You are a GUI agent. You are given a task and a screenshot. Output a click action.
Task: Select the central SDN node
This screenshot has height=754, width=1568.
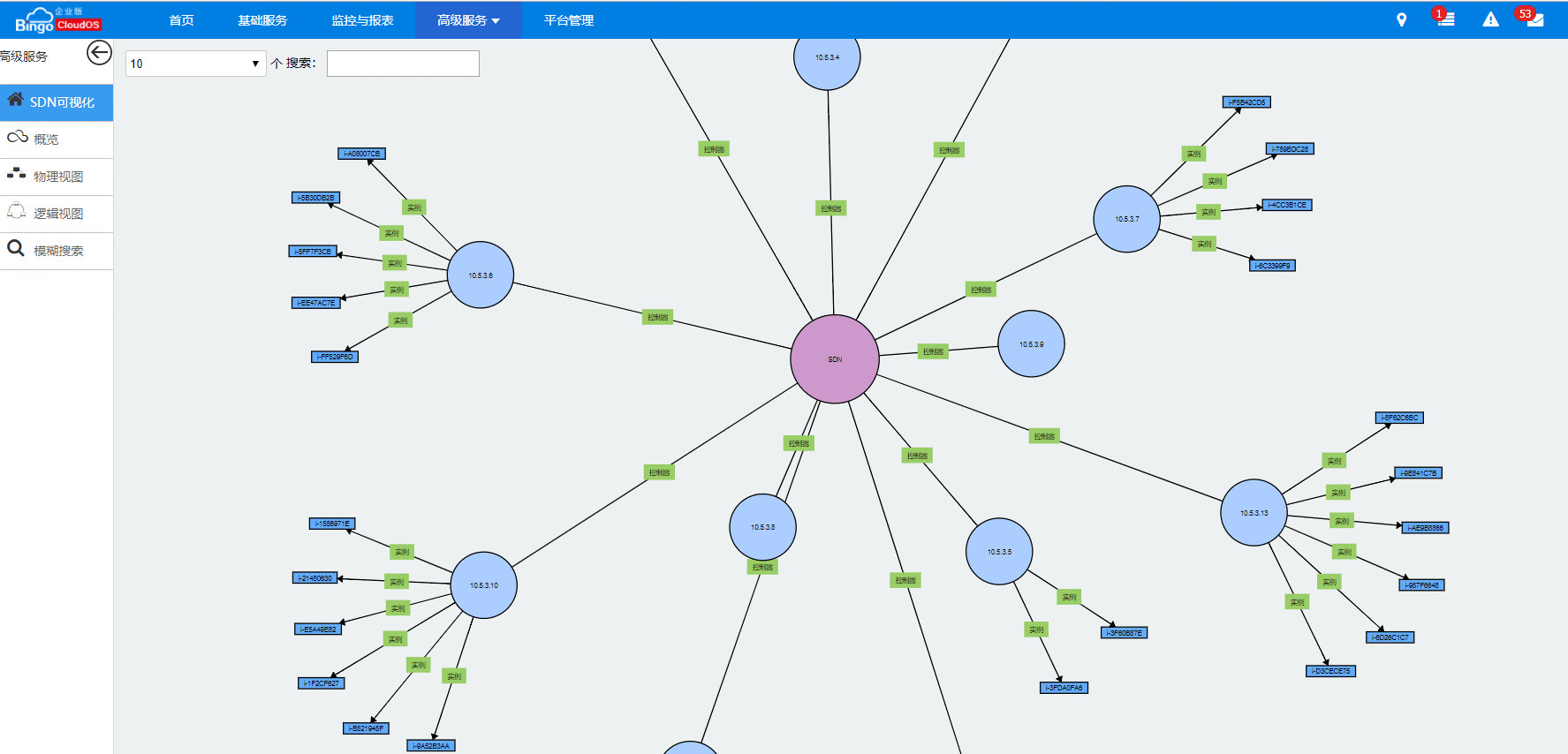point(835,359)
